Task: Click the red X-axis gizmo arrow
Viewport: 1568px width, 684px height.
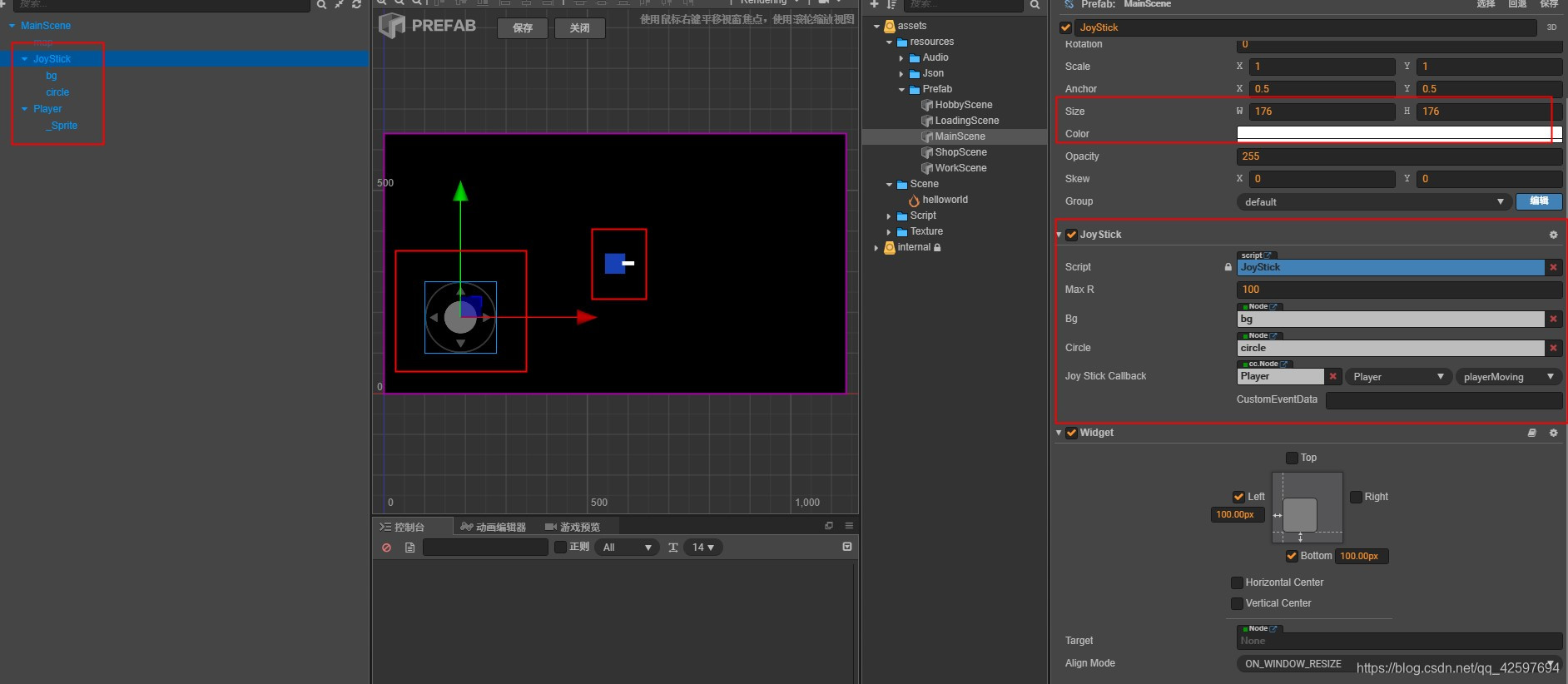Action: tap(587, 316)
